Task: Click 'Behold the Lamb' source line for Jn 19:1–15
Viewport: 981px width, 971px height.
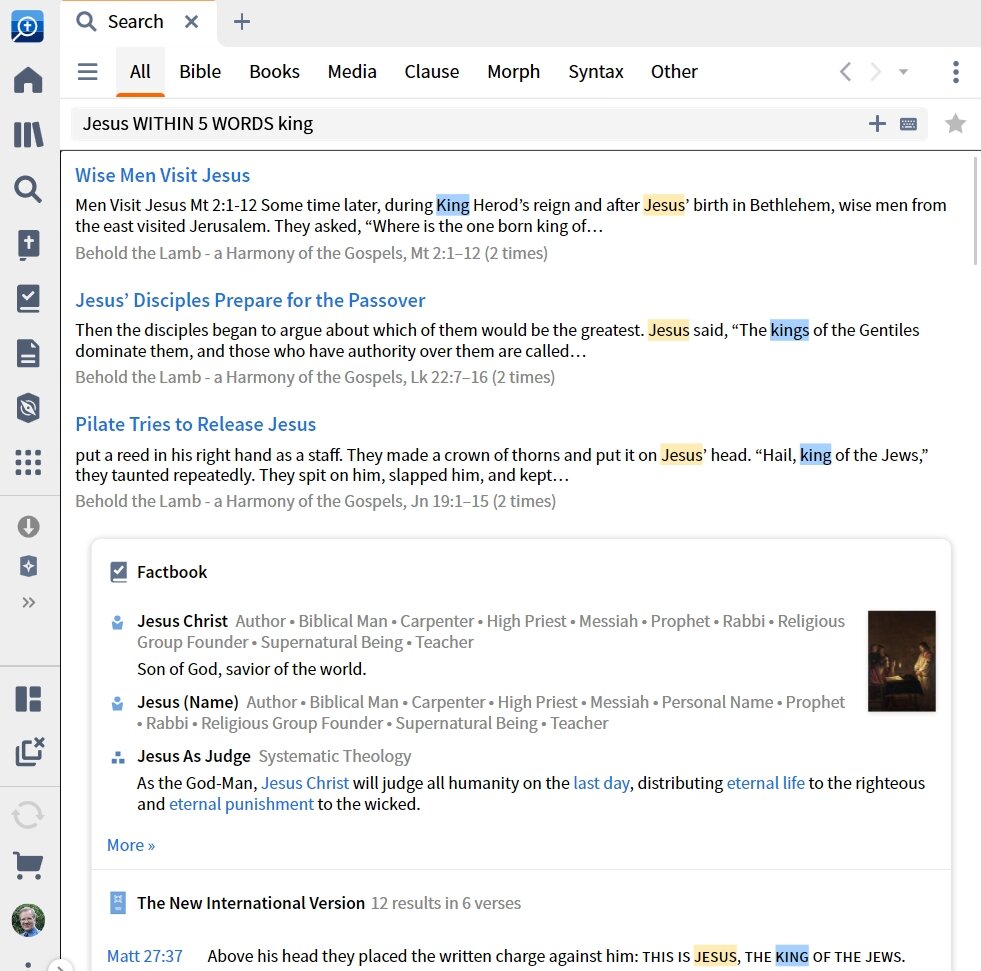Action: [315, 501]
